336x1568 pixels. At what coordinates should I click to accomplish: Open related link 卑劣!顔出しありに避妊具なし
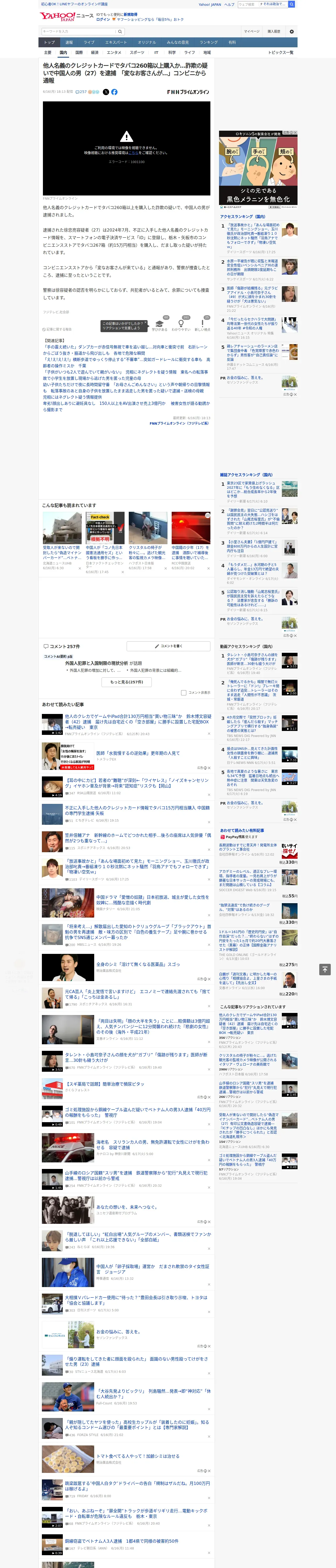click(126, 406)
